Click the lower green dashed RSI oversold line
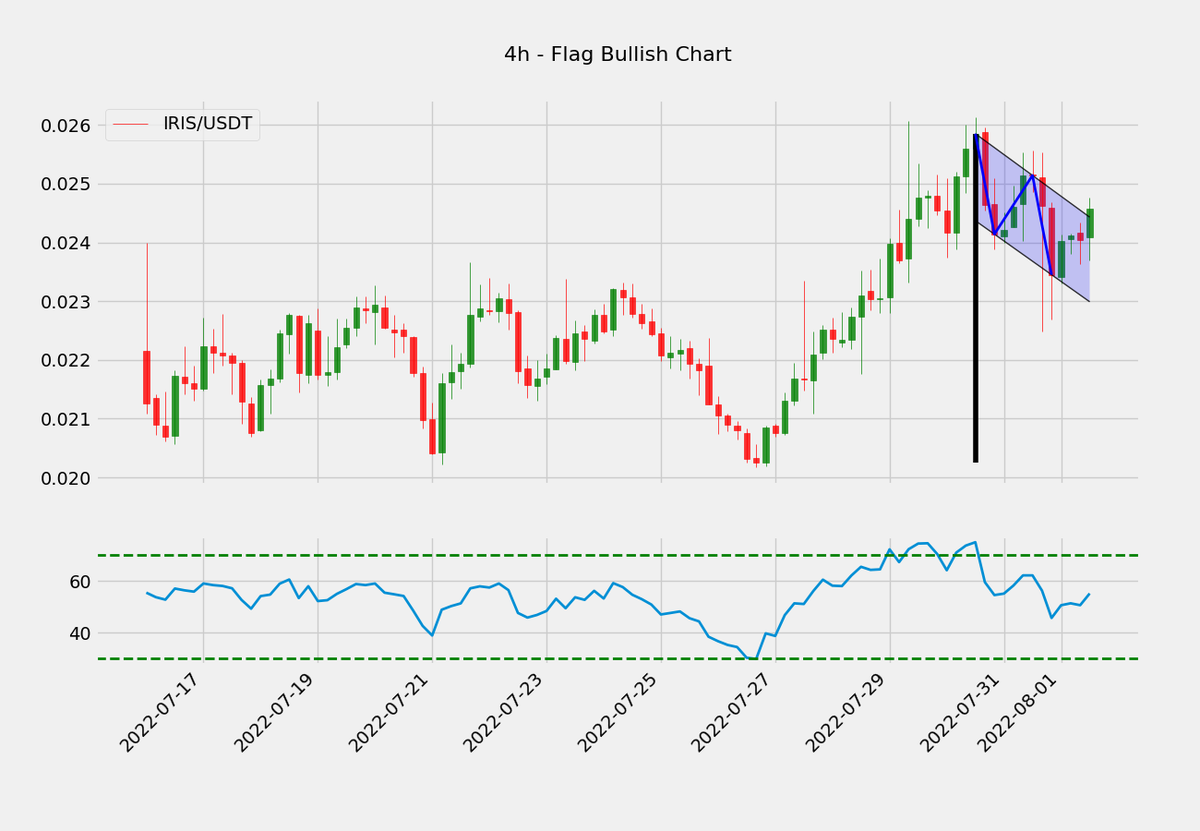1200x831 pixels. click(618, 658)
